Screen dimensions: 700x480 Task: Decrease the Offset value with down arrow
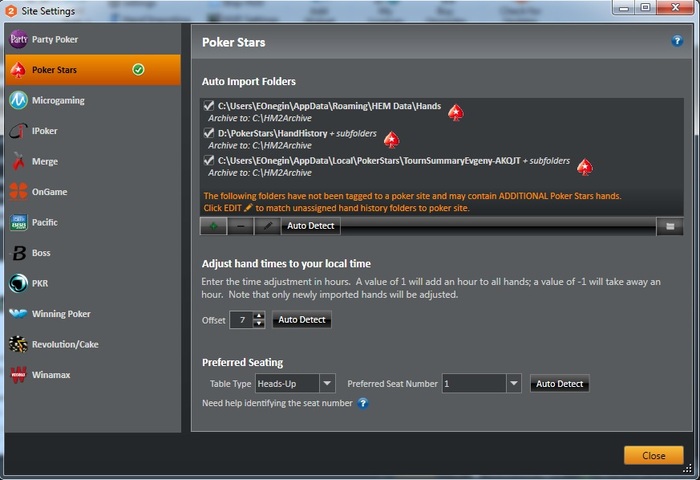tap(259, 324)
